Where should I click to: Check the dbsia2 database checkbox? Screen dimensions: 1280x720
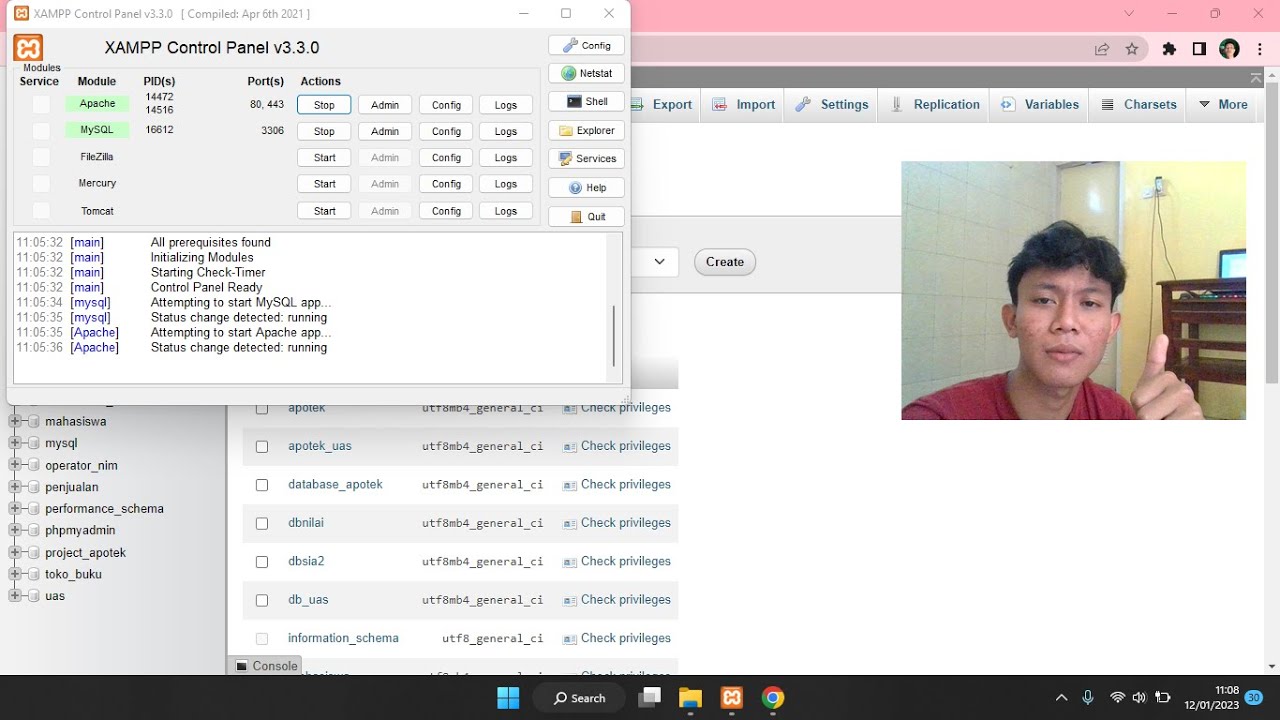pos(262,562)
